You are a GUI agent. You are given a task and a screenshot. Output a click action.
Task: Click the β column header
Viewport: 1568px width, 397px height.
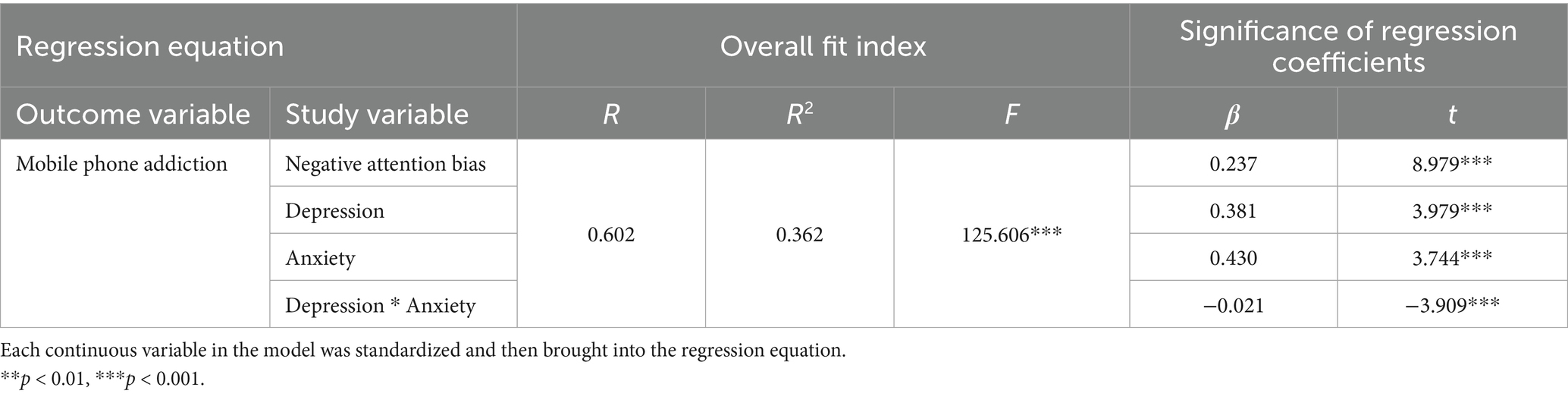pyautogui.click(x=1234, y=113)
